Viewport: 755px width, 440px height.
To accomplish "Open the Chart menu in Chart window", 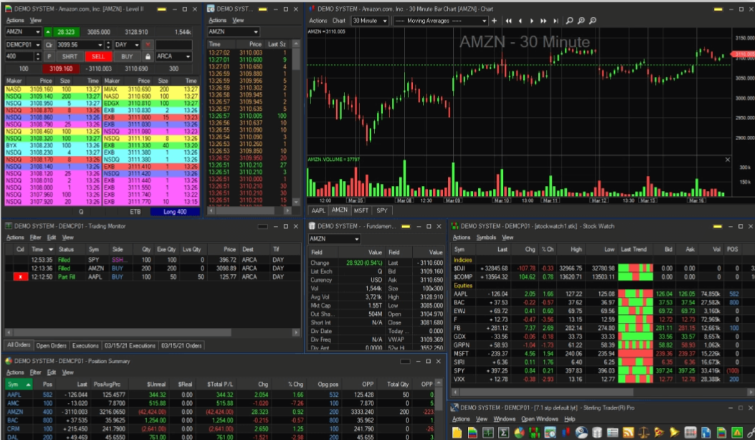I will (339, 21).
